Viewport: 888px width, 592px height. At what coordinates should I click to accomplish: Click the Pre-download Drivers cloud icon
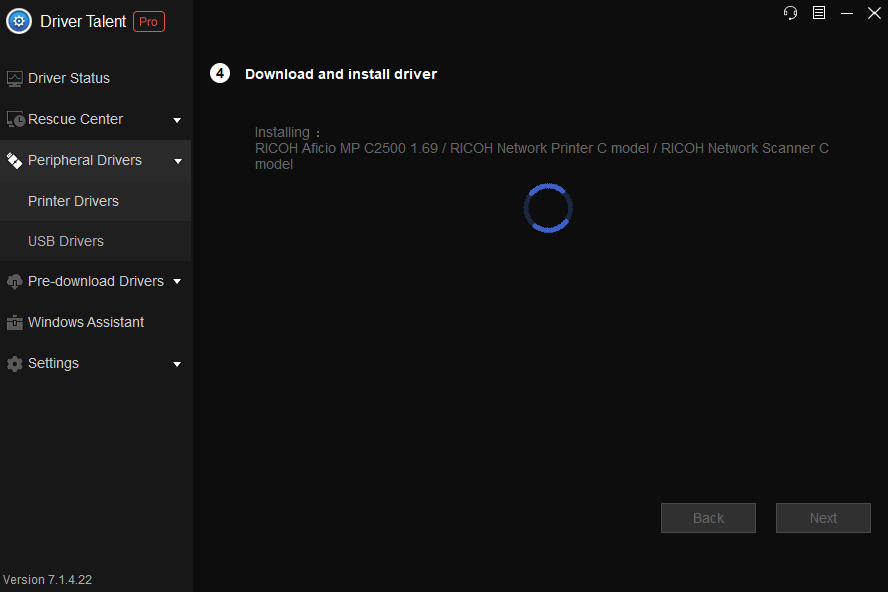click(x=15, y=282)
